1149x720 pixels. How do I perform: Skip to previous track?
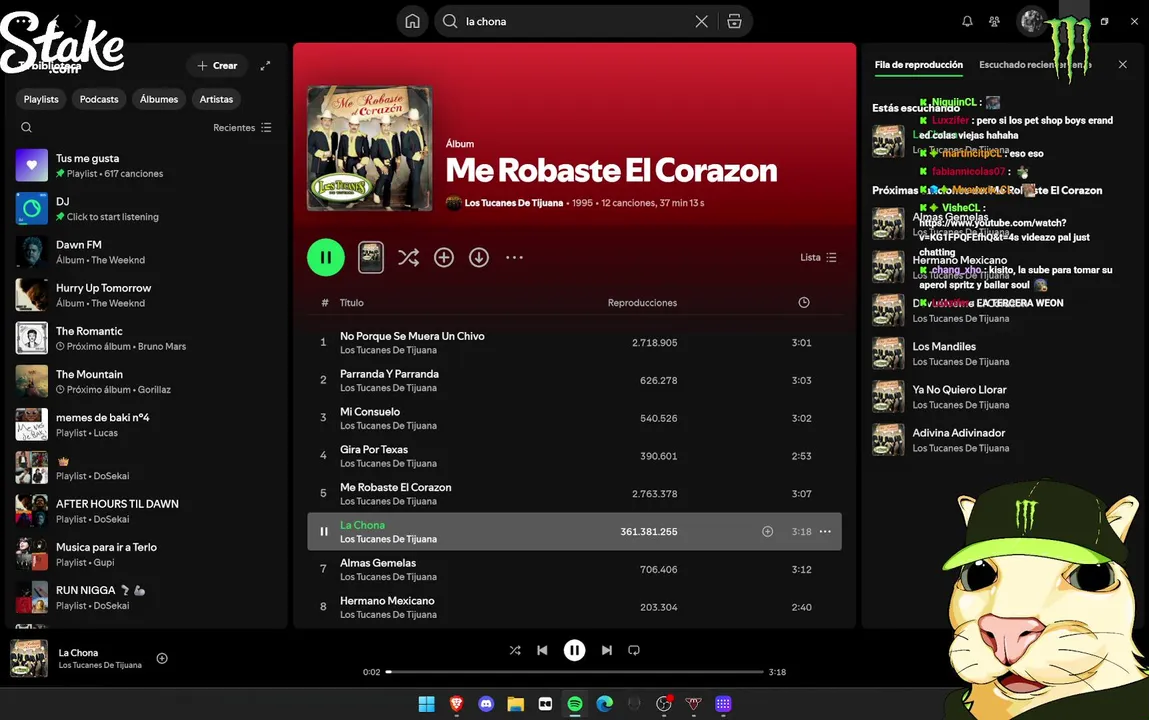[542, 650]
